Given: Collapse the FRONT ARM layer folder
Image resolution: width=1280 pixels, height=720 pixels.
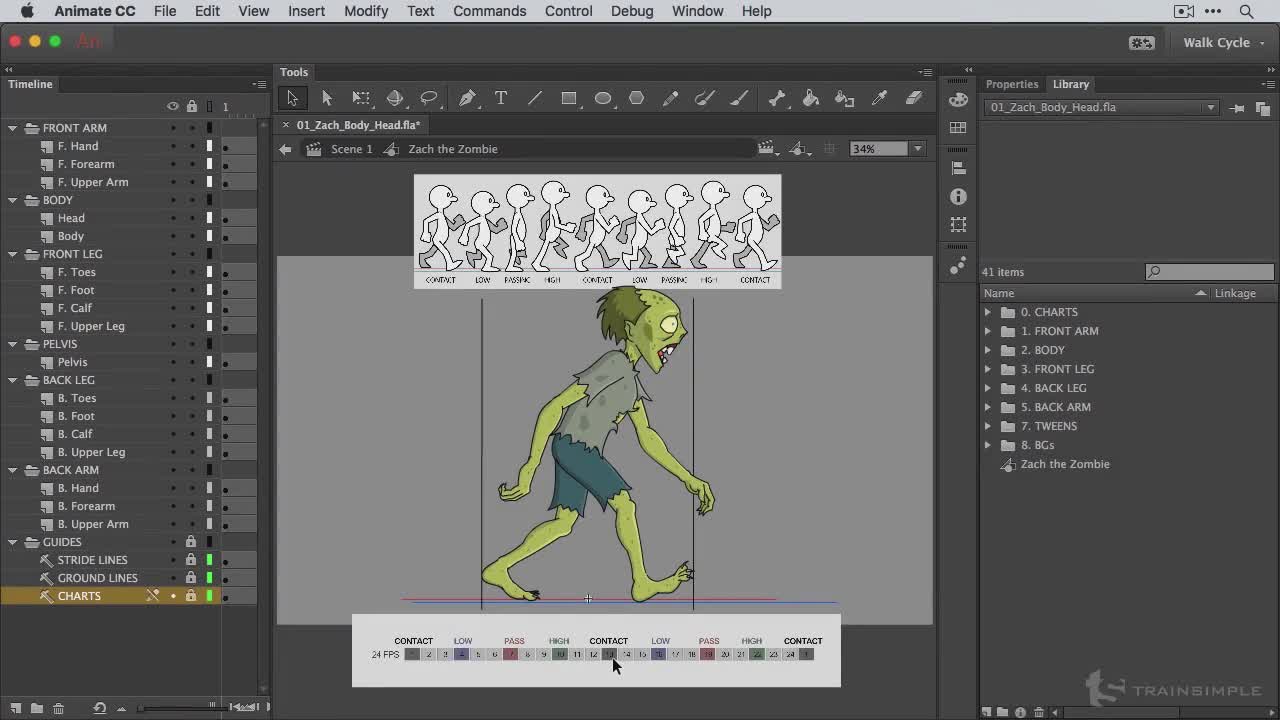Looking at the screenshot, I should (13, 128).
